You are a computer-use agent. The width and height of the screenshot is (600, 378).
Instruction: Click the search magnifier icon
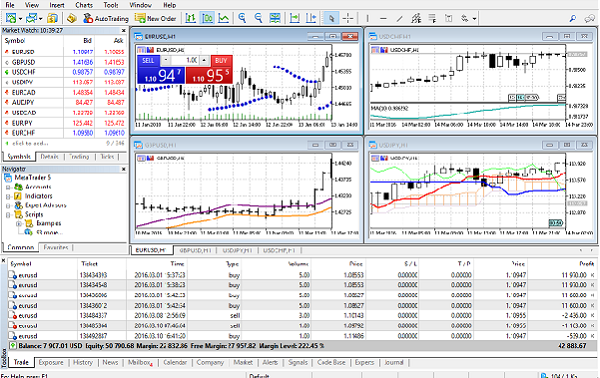pyautogui.click(x=573, y=18)
